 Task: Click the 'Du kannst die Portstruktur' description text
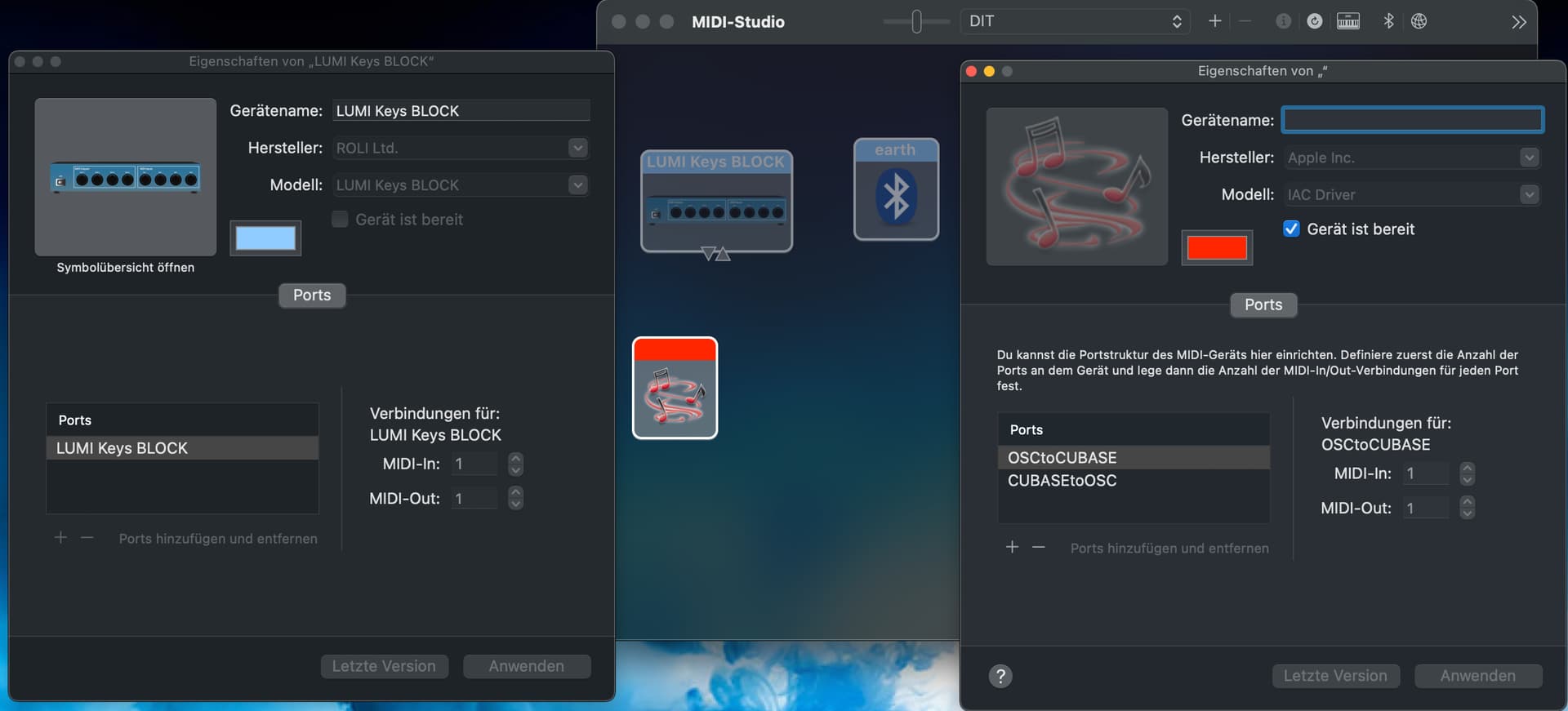1258,370
